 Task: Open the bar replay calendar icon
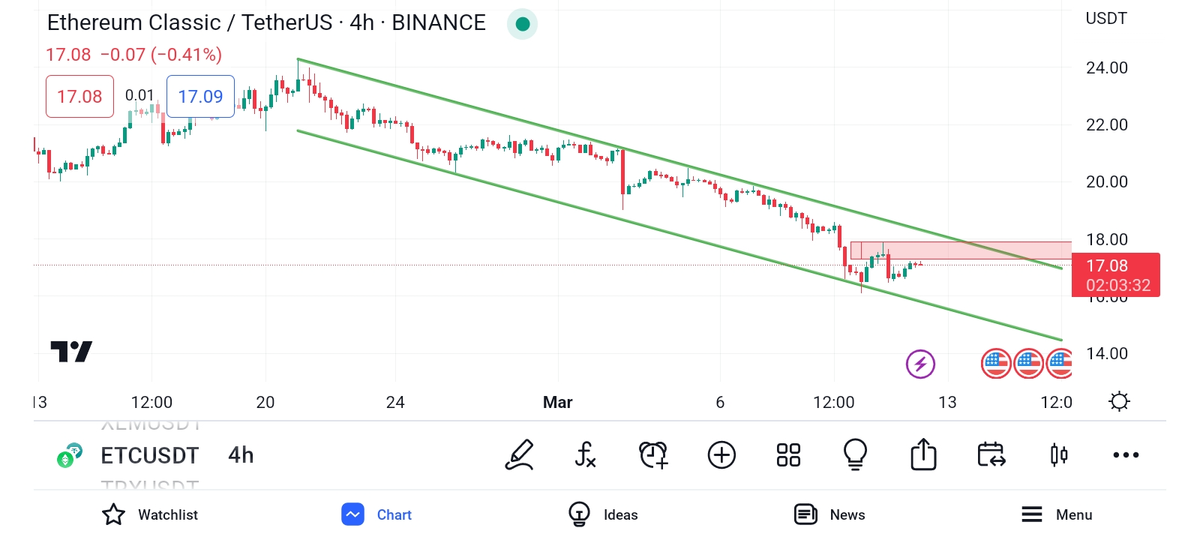[991, 455]
